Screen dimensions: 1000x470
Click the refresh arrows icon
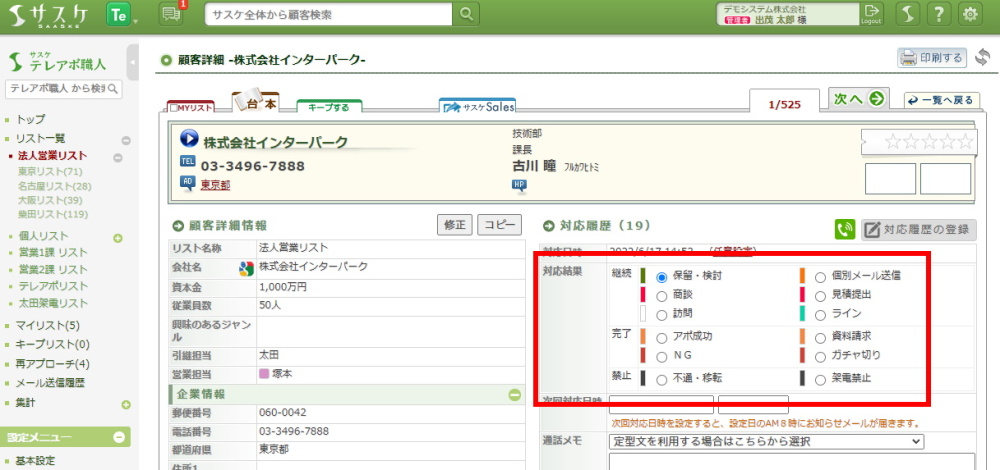(x=983, y=57)
